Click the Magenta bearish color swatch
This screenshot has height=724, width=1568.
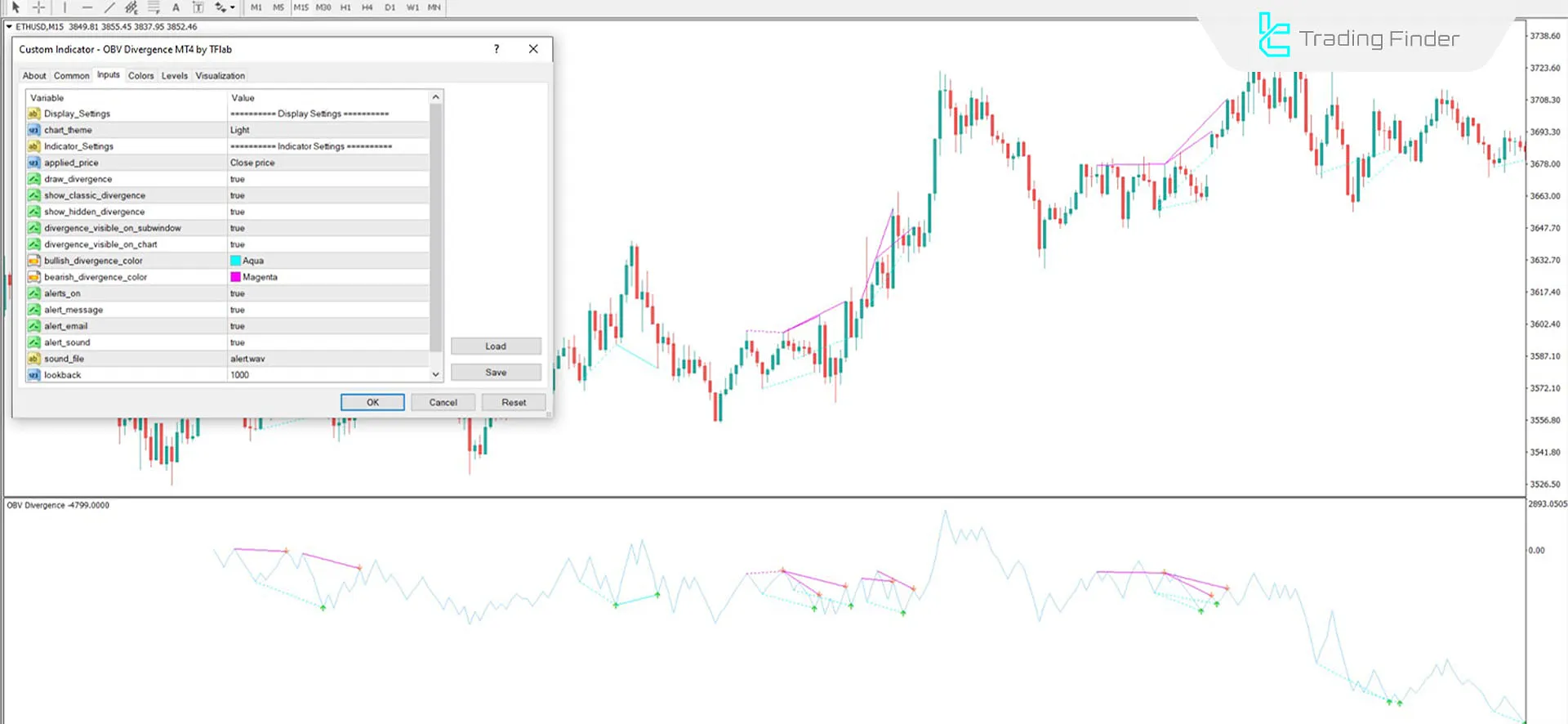point(236,277)
